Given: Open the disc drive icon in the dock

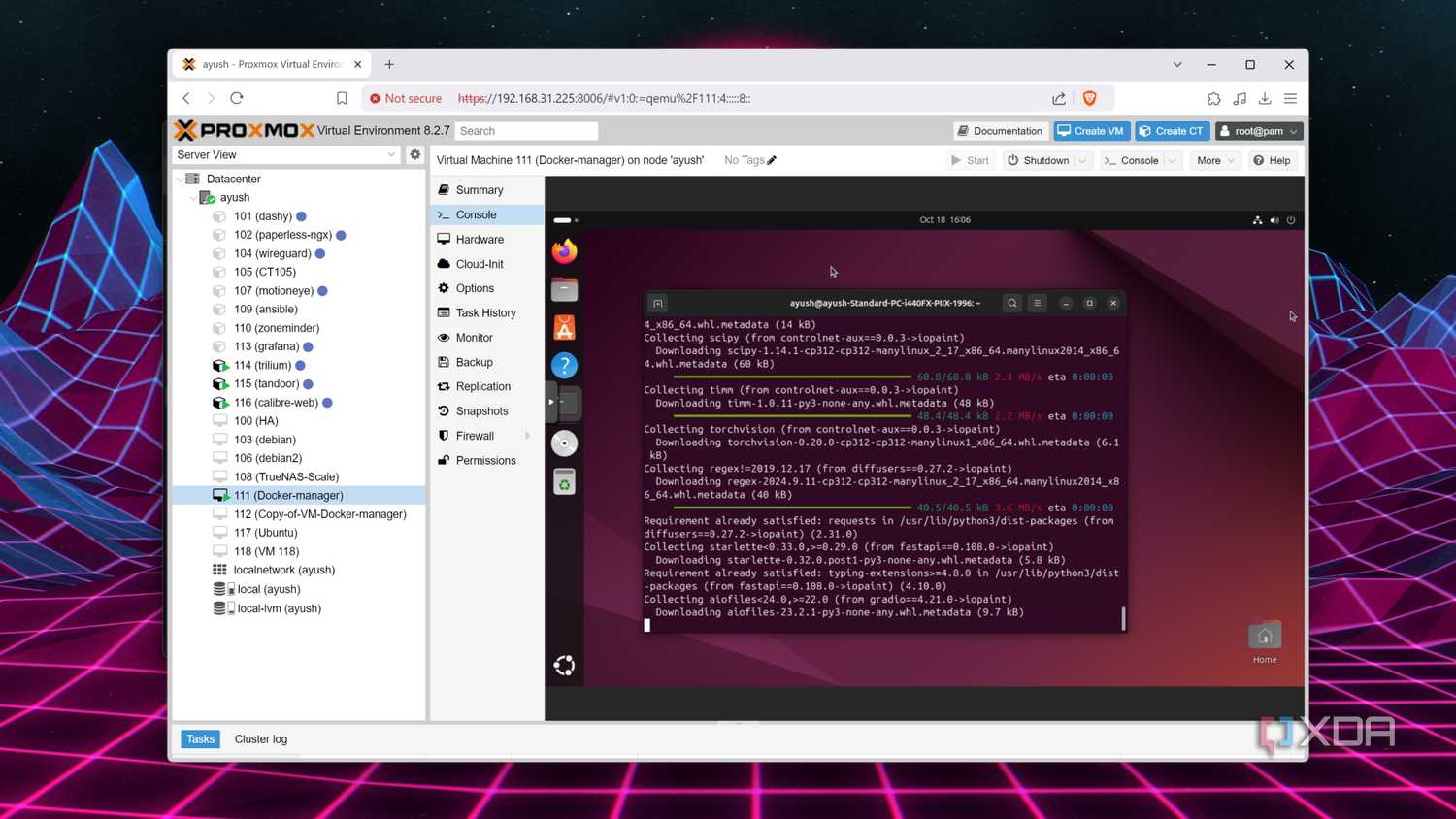Looking at the screenshot, I should click(564, 443).
